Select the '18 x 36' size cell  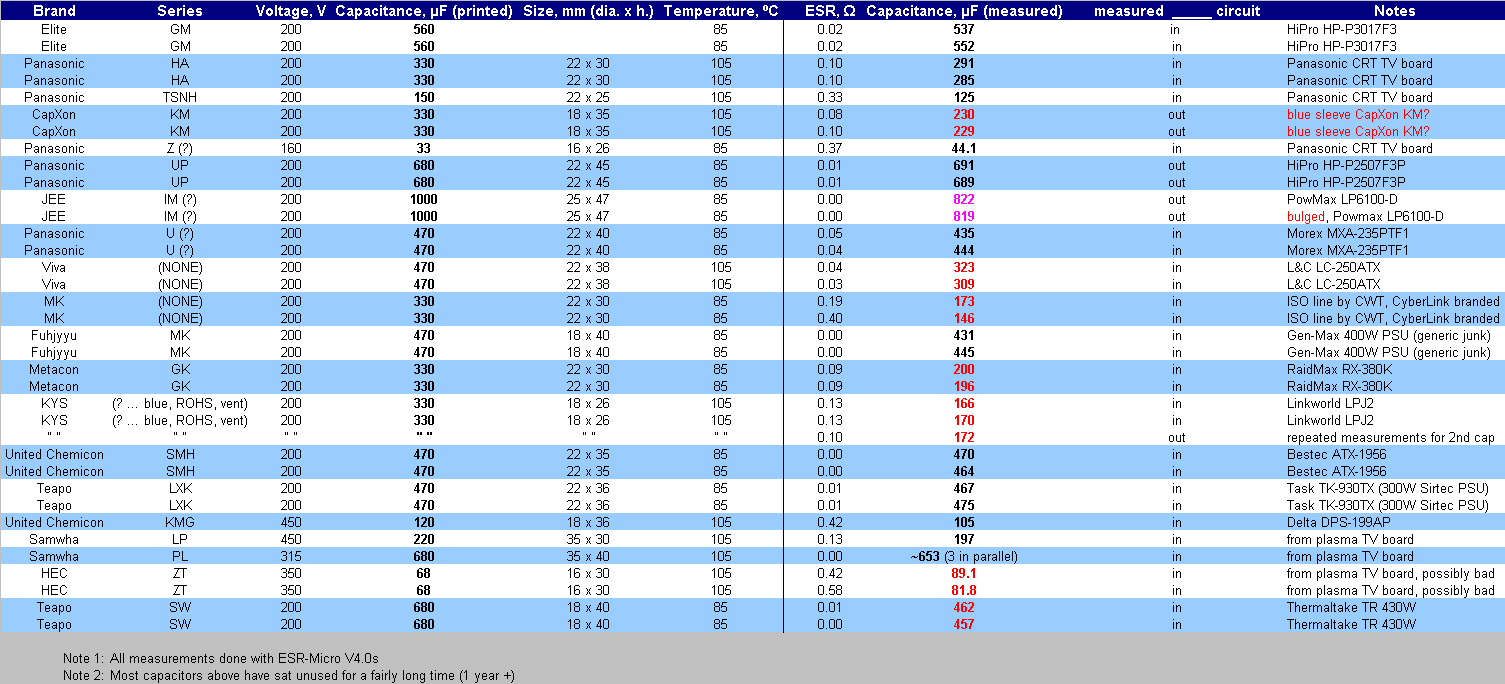pyautogui.click(x=588, y=522)
